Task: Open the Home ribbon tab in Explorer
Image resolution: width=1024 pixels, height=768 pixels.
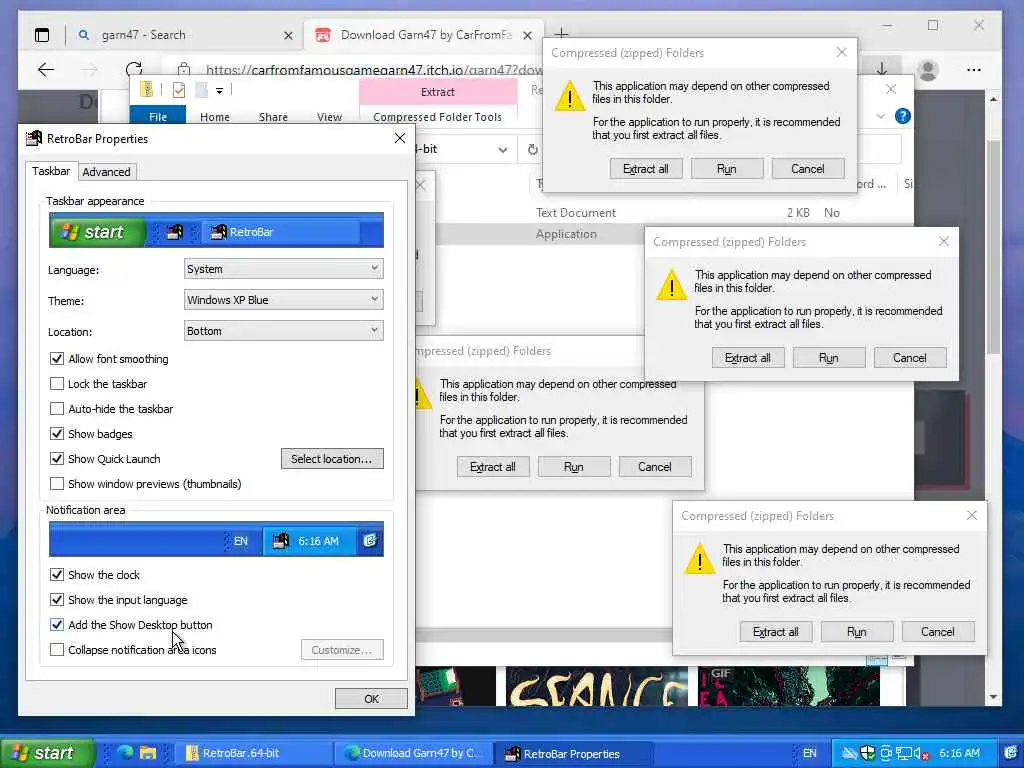Action: click(x=215, y=117)
